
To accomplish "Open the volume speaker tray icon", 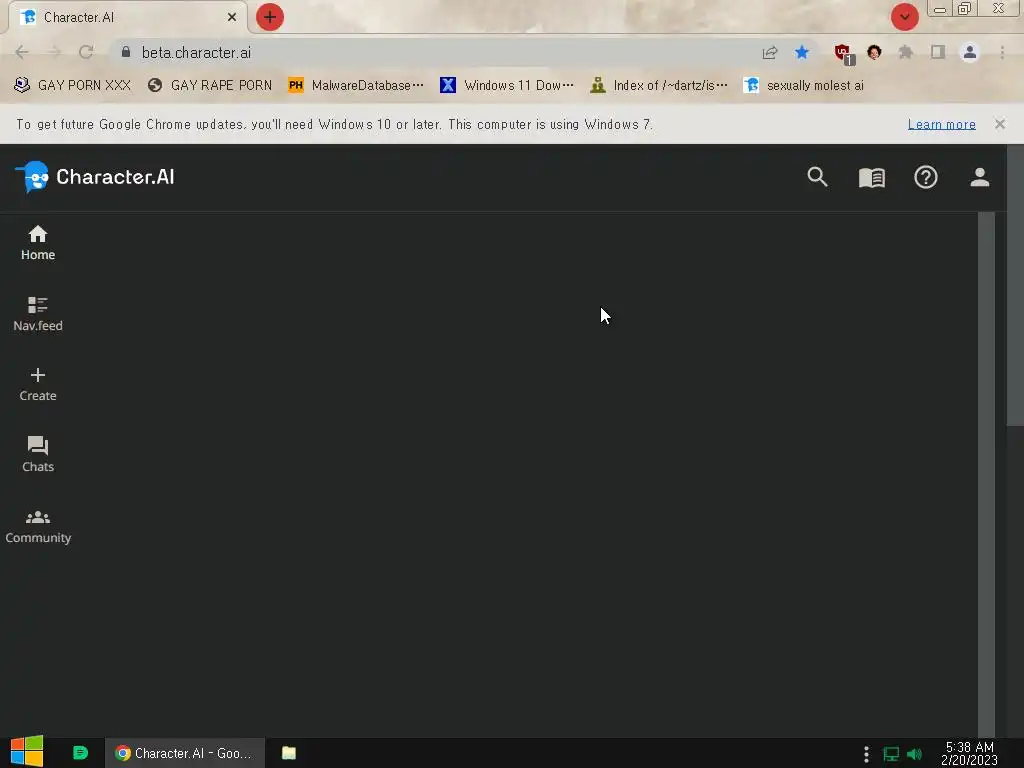I will coord(914,754).
